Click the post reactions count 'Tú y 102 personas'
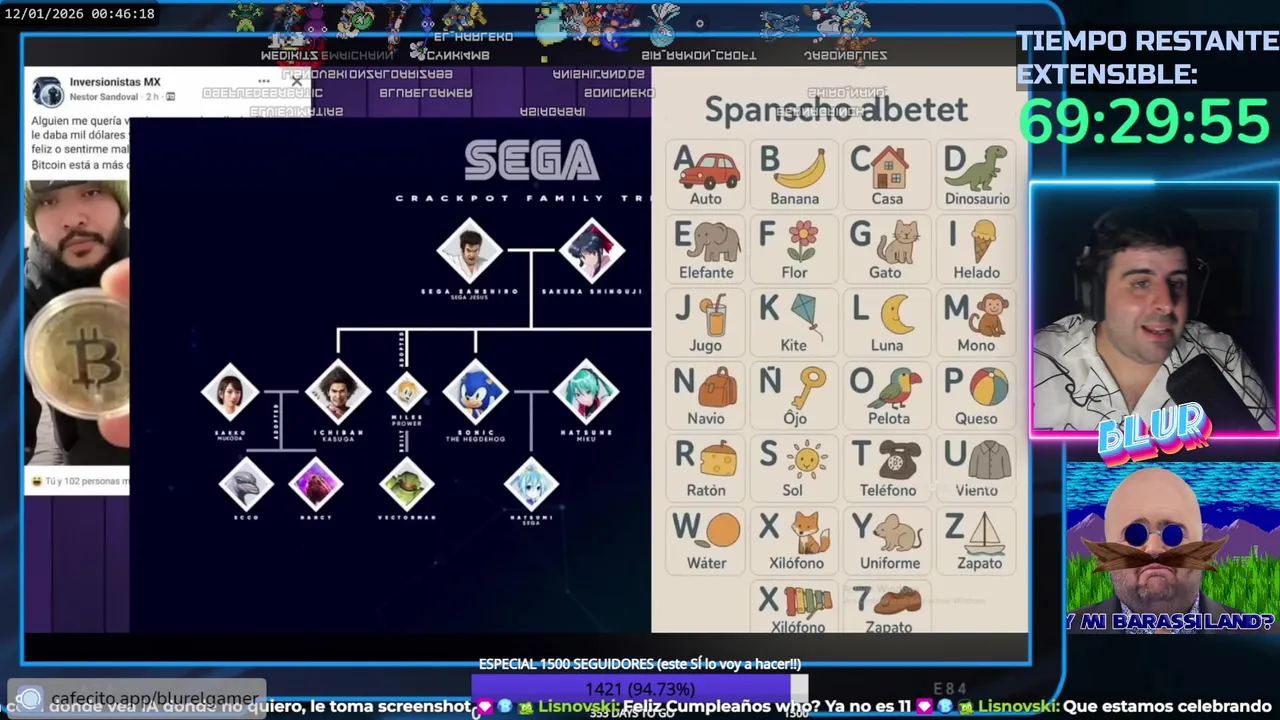 pyautogui.click(x=86, y=481)
